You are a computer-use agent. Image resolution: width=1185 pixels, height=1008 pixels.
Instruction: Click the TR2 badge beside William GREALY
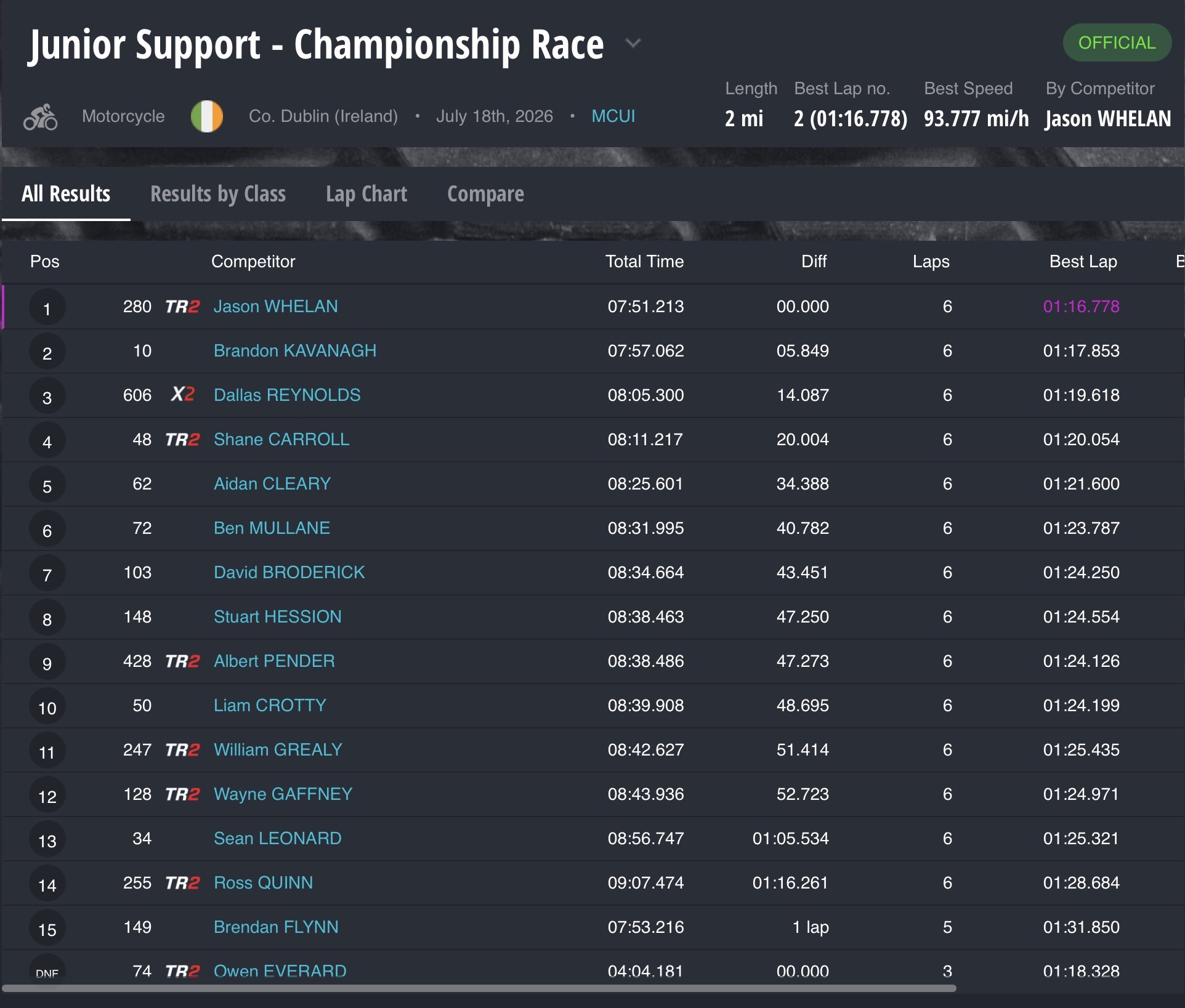coord(182,750)
